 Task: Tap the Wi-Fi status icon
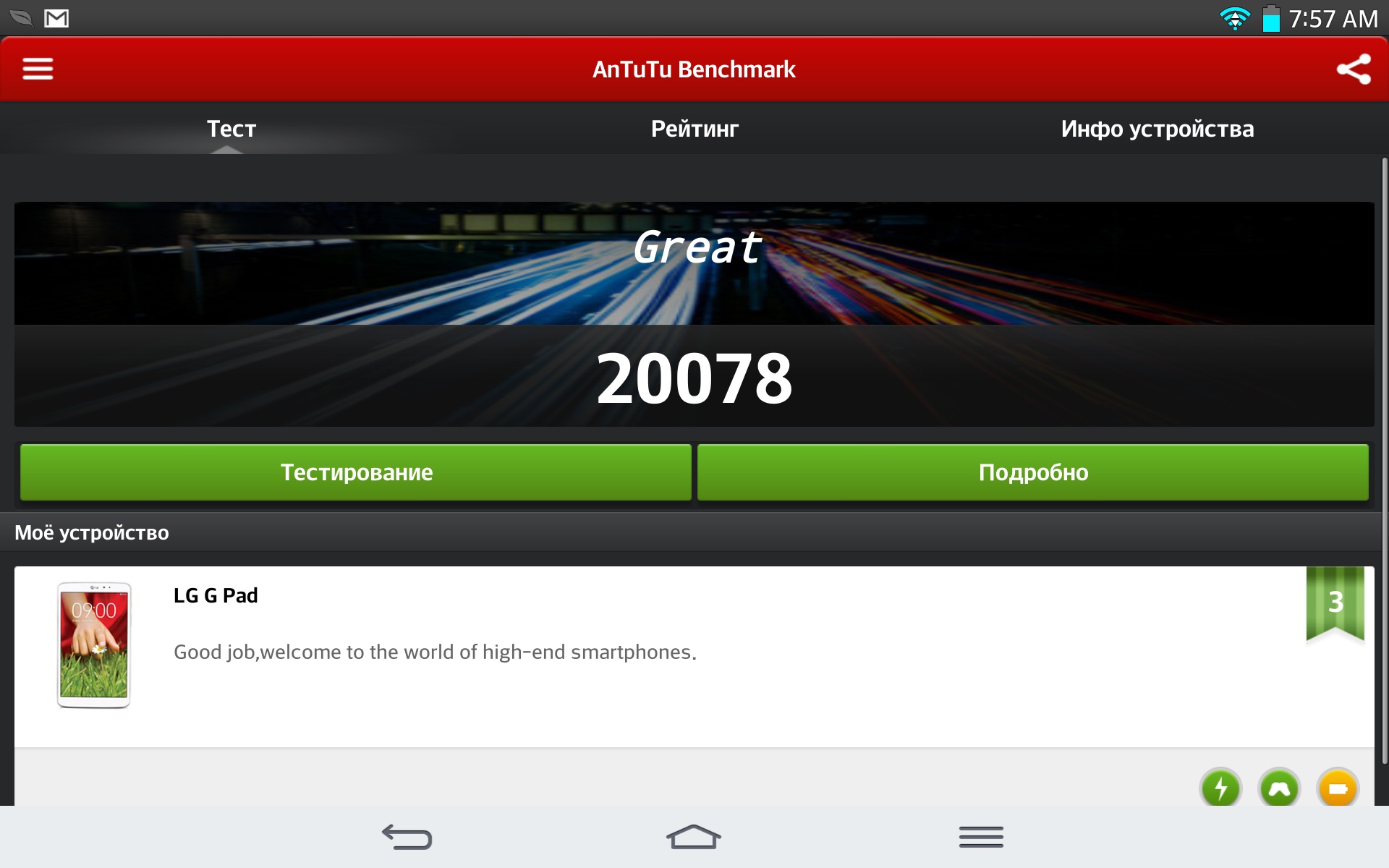[x=1234, y=18]
